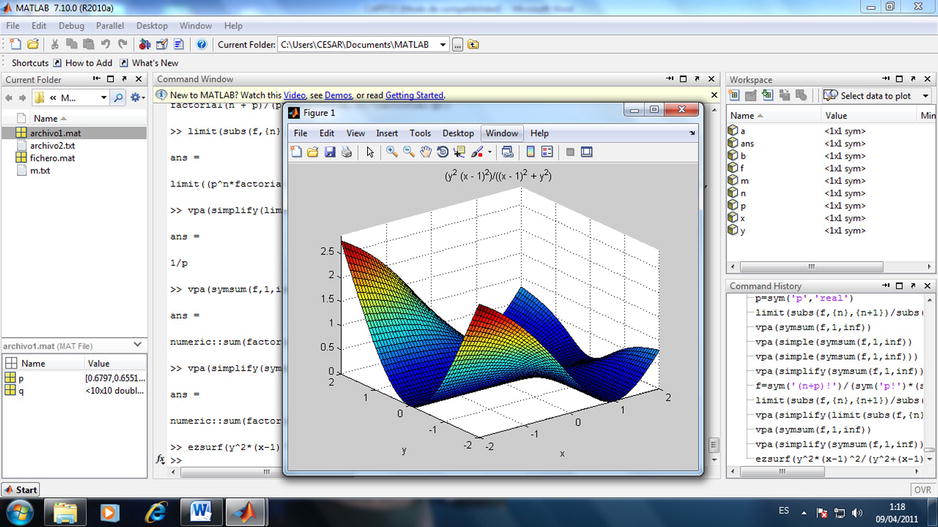Click the Zoom In magnifier in Figure 1
The height and width of the screenshot is (527, 938).
[x=392, y=152]
